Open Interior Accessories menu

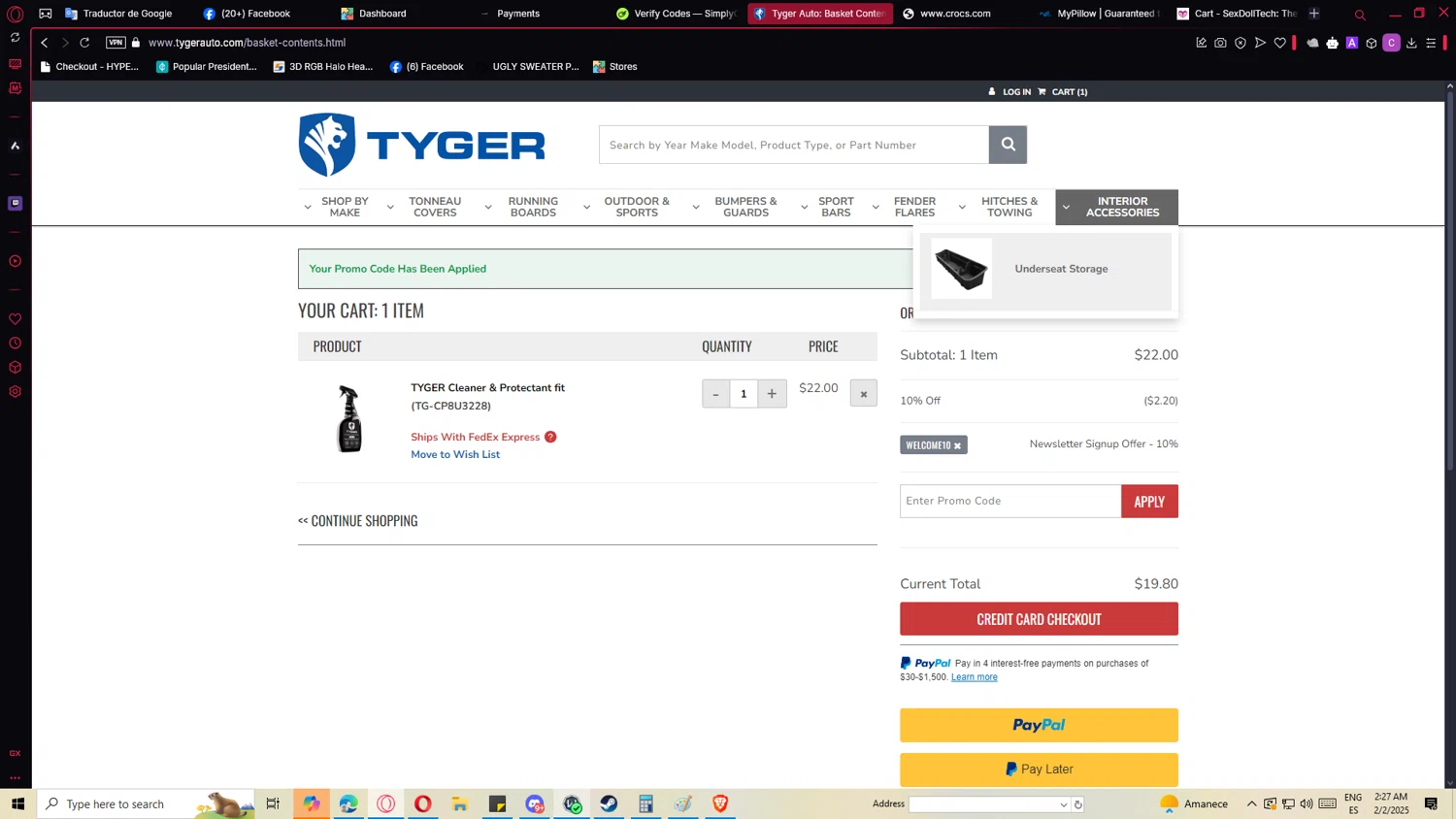[1116, 208]
